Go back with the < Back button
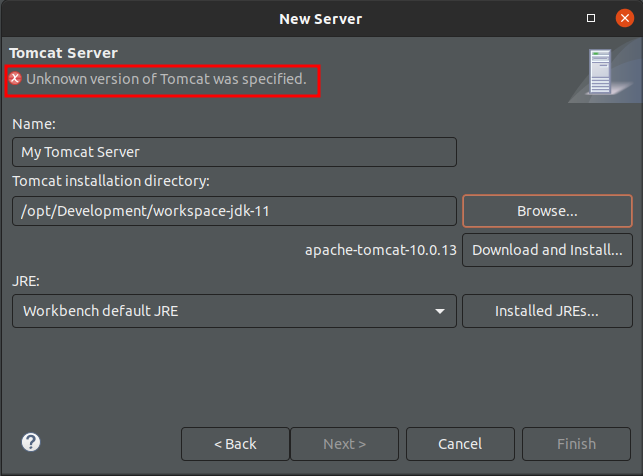643x476 pixels. coord(235,444)
